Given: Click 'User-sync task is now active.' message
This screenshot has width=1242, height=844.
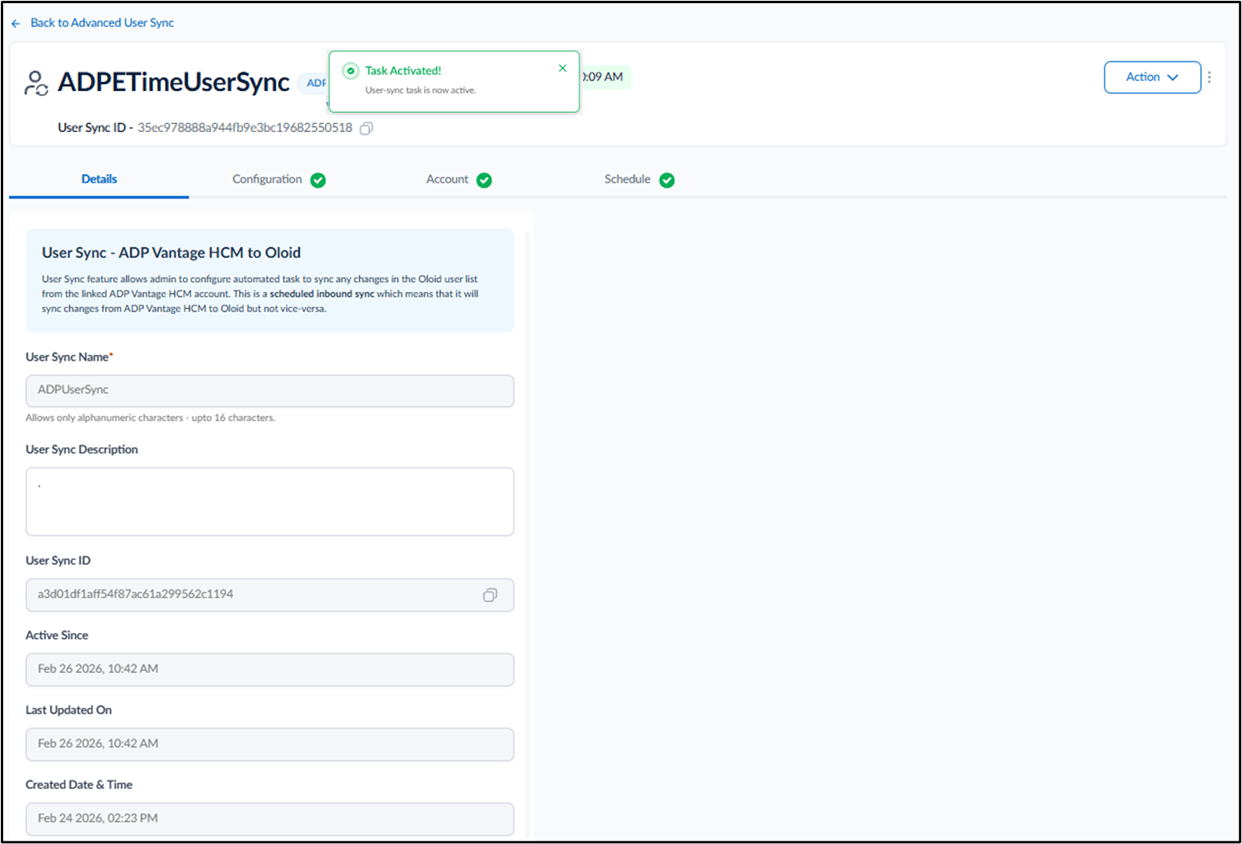Looking at the screenshot, I should tap(421, 90).
